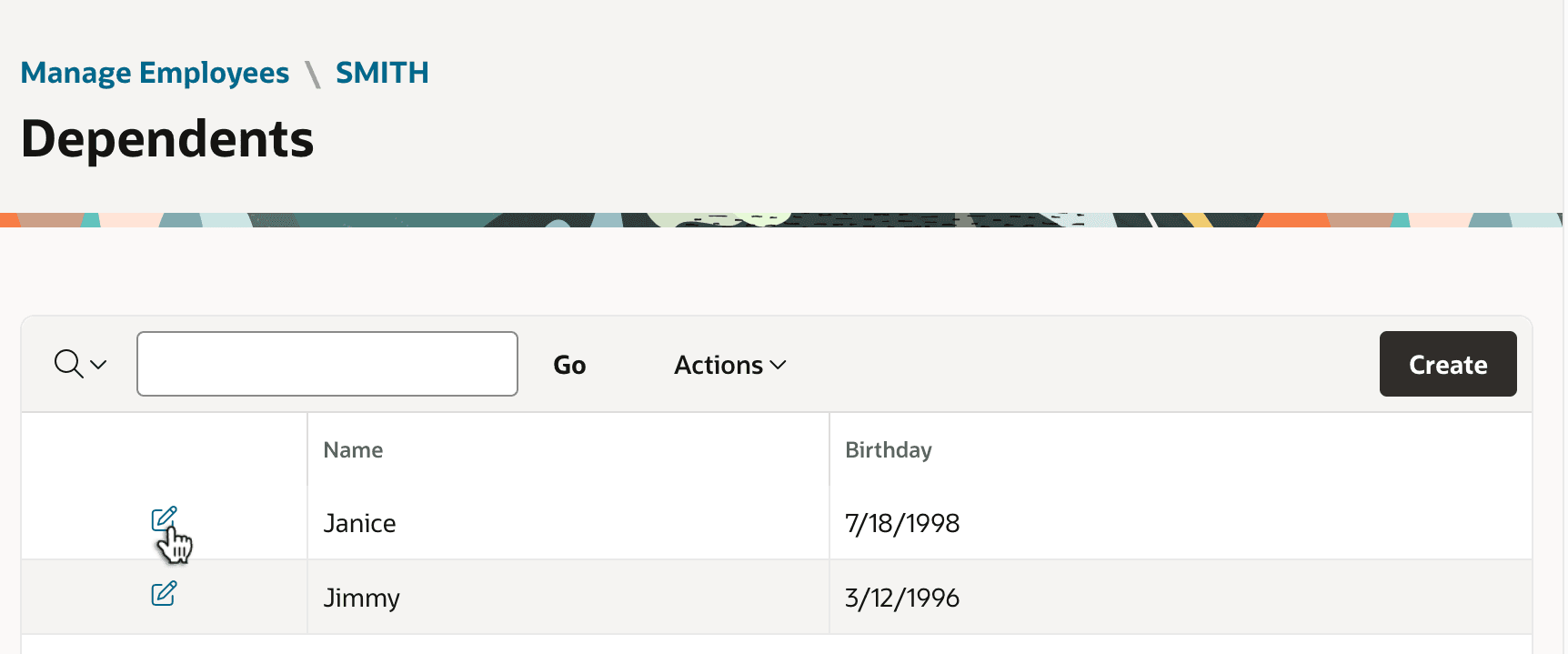
Task: Create a new dependent
Action: [1448, 364]
